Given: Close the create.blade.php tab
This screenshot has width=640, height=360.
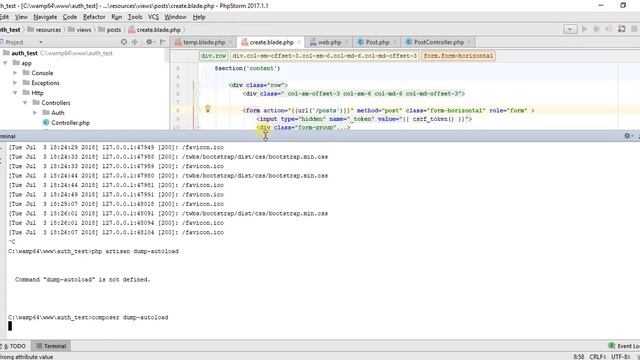Looking at the screenshot, I should [299, 42].
